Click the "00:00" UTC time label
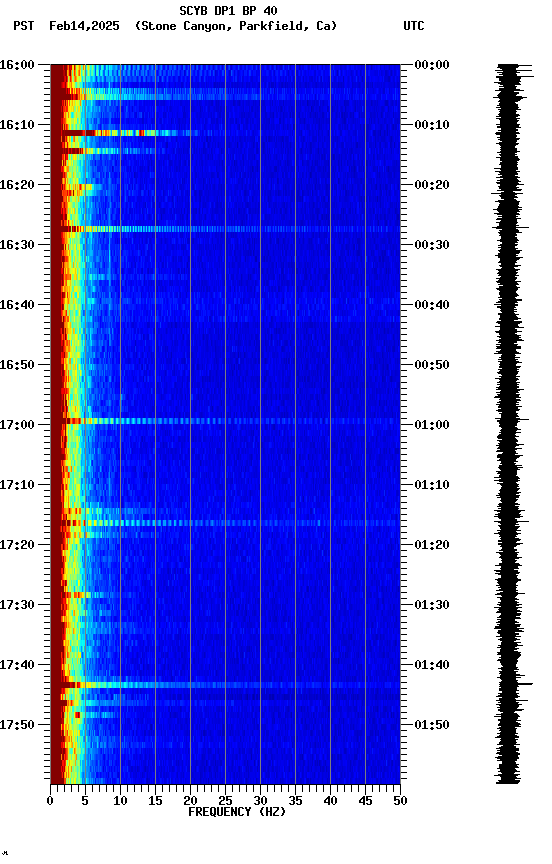 pyautogui.click(x=432, y=65)
